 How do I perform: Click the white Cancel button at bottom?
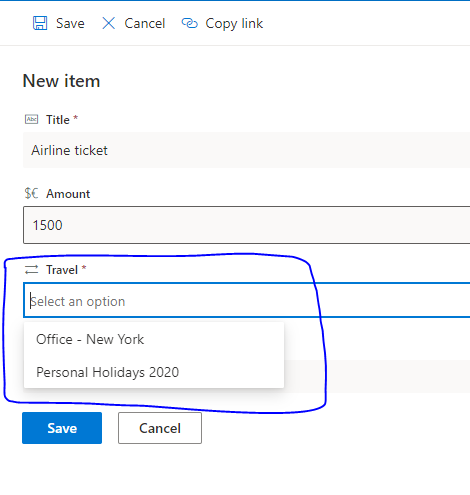(x=160, y=428)
